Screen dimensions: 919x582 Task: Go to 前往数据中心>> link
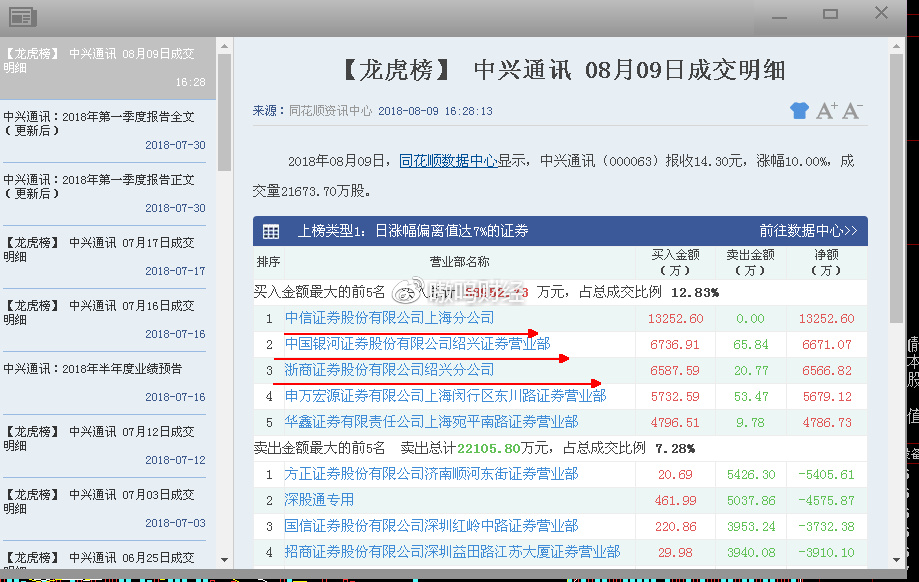808,231
